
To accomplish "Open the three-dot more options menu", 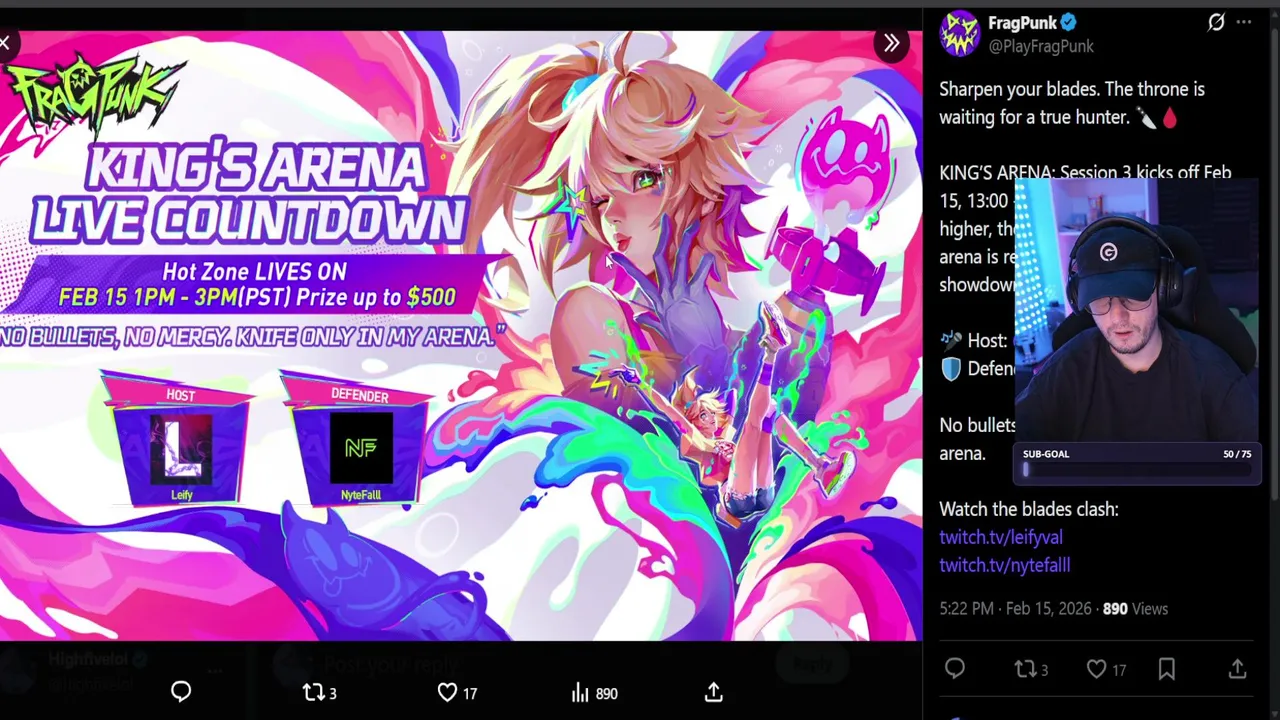I will point(1244,22).
